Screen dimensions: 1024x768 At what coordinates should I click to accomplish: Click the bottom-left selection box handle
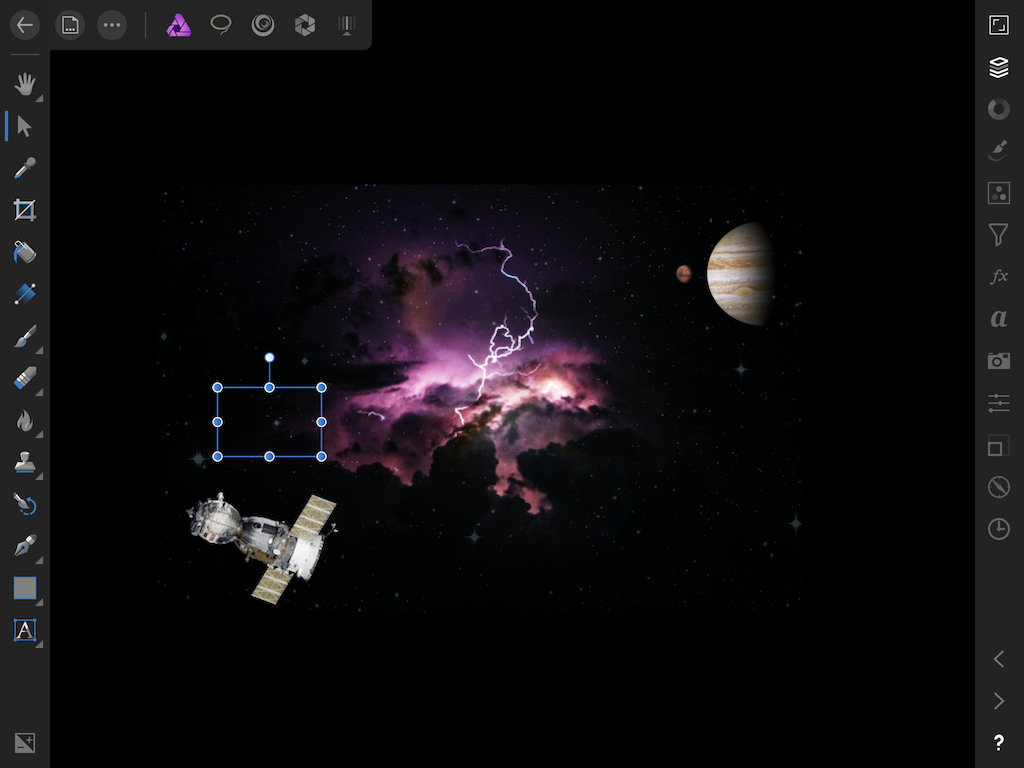217,456
